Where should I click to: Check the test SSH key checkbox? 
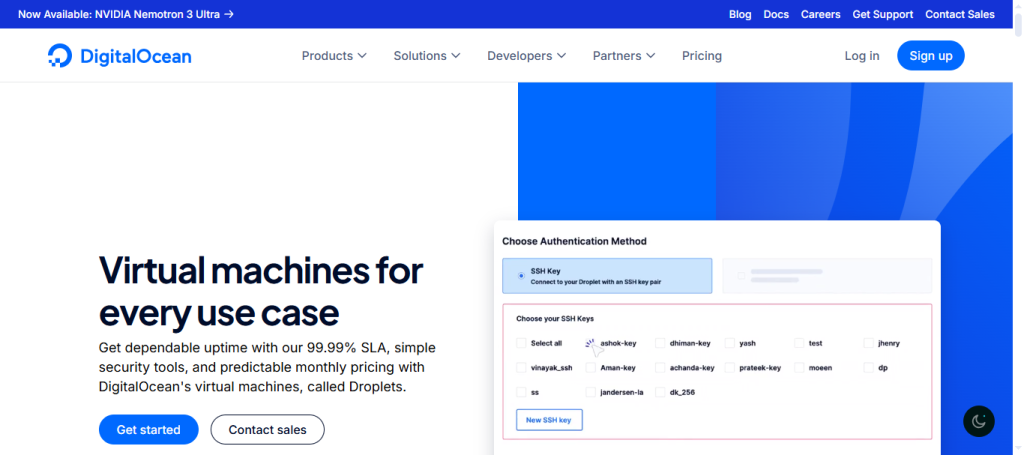[x=799, y=343]
